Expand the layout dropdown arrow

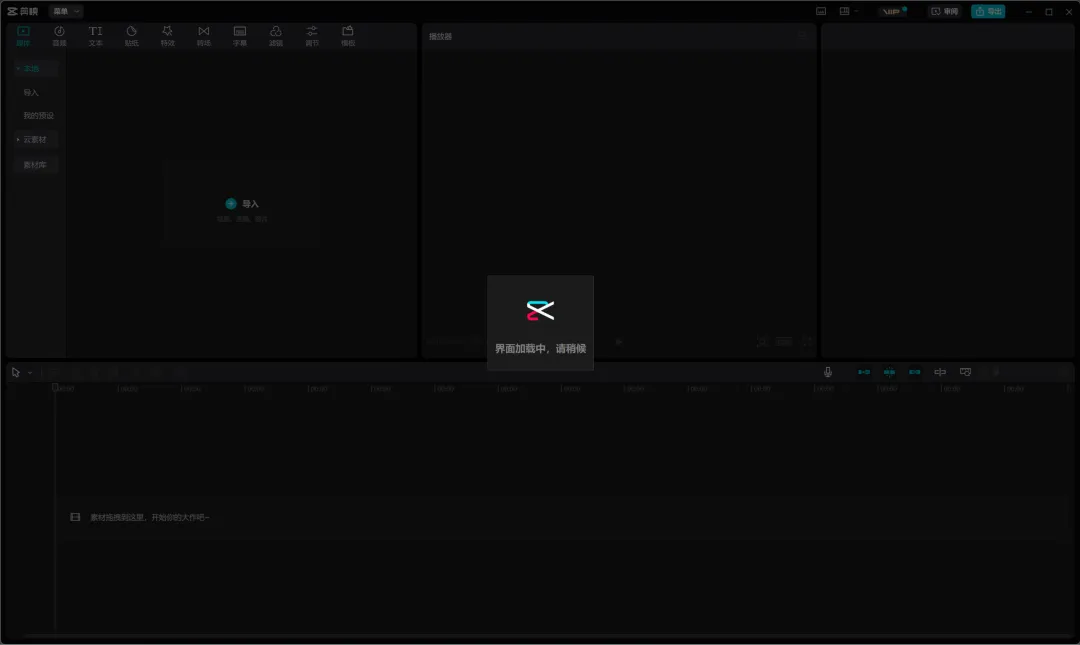point(856,11)
